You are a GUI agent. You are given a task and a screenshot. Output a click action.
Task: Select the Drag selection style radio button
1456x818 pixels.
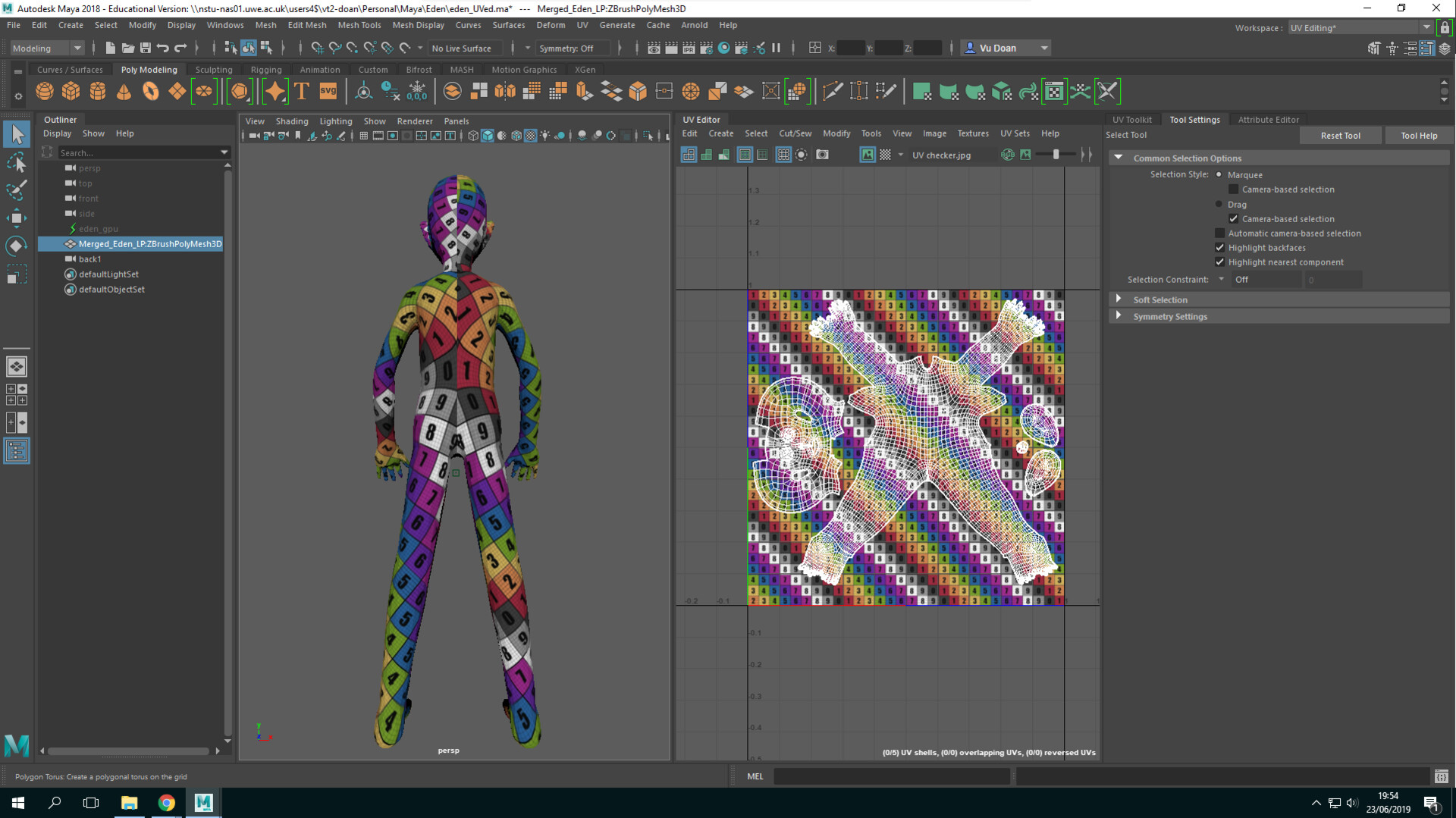coord(1219,205)
